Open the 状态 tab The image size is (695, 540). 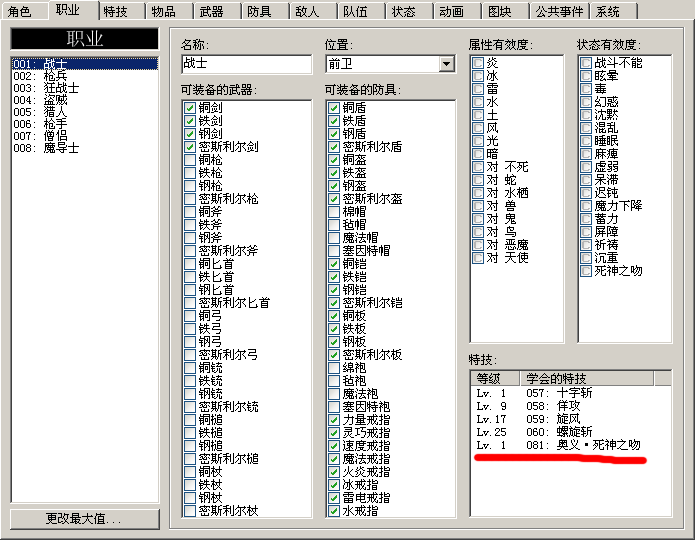click(x=409, y=11)
